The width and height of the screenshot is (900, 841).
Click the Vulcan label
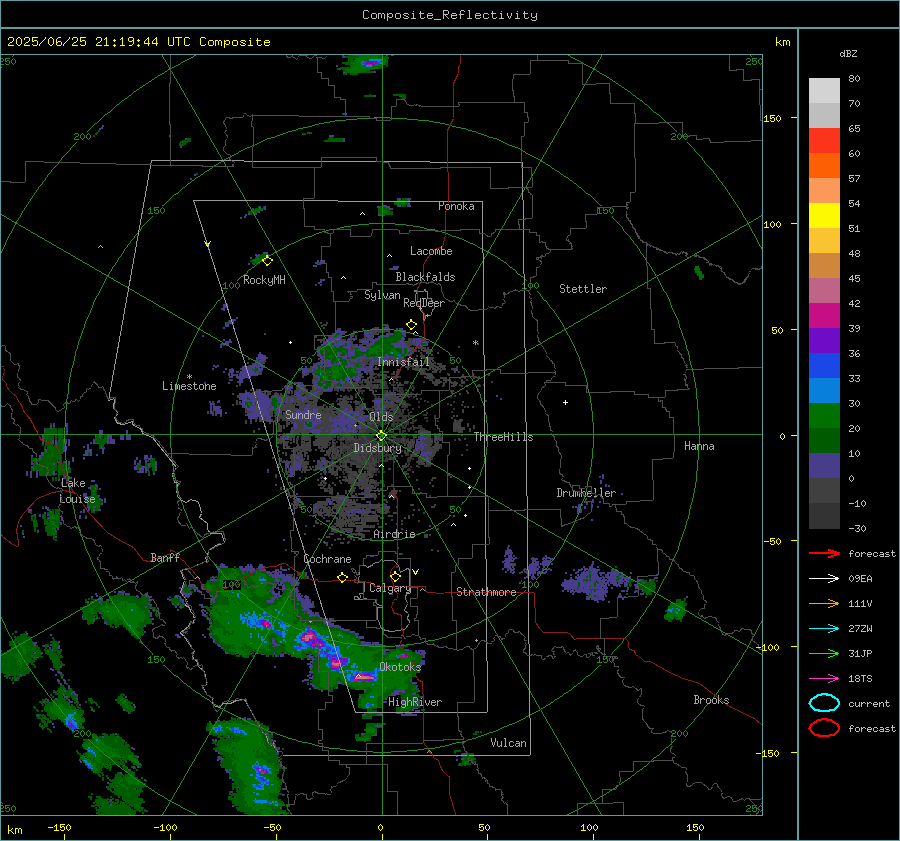[509, 743]
